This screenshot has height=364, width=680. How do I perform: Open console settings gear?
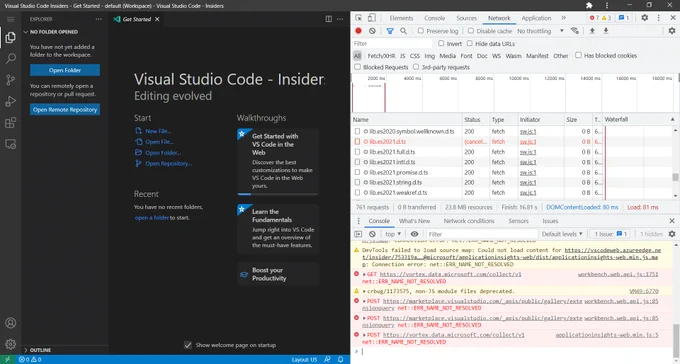[x=672, y=234]
